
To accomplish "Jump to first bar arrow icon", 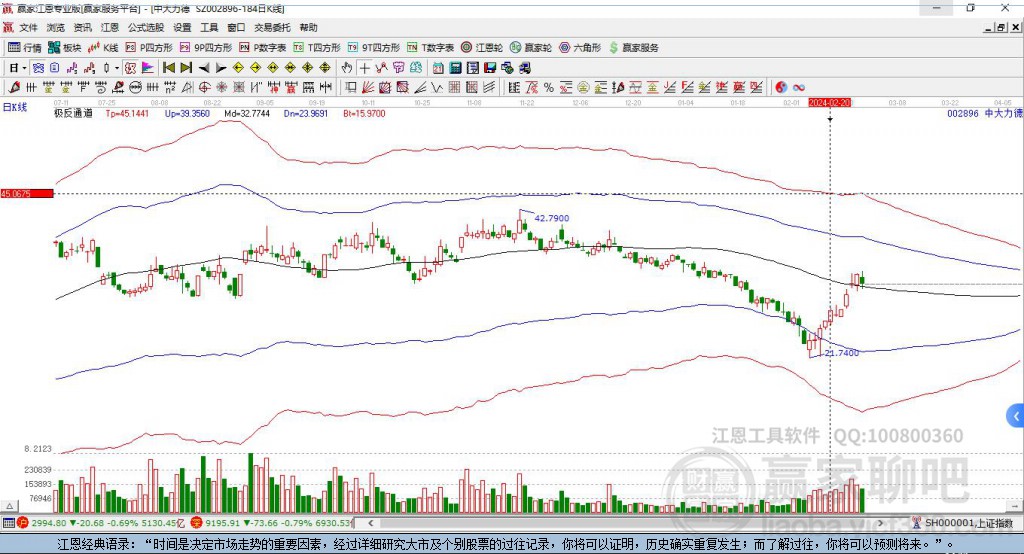I will [x=168, y=68].
